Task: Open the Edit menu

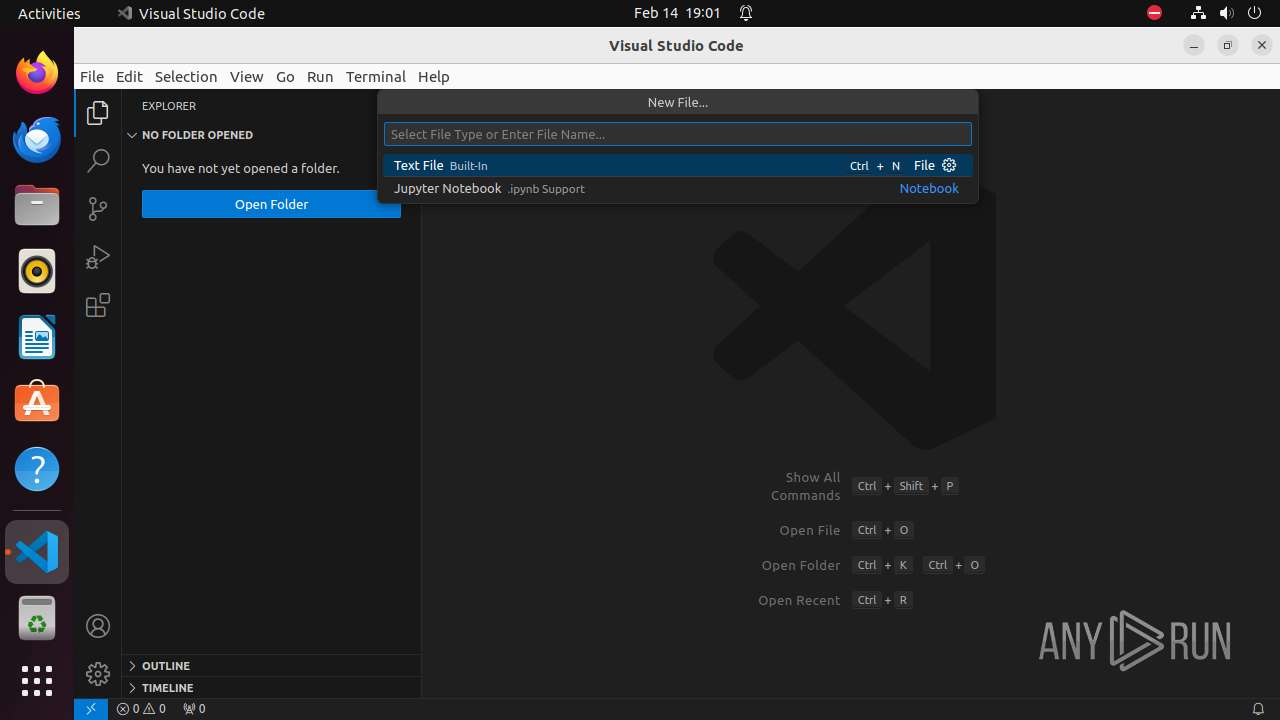Action: (x=129, y=76)
